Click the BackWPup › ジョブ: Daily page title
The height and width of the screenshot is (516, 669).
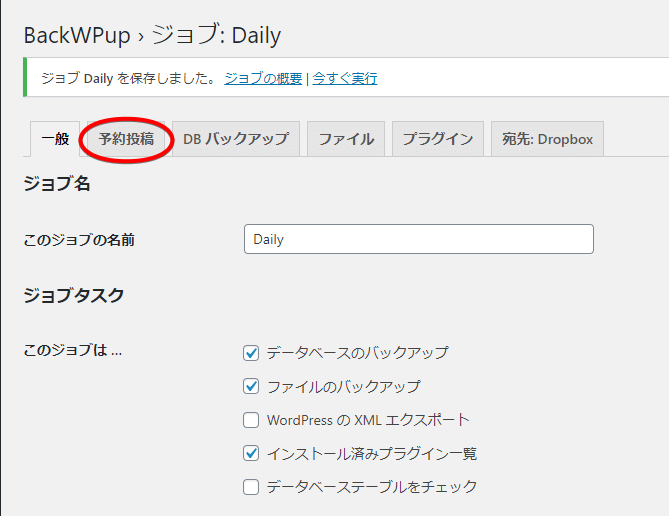point(152,35)
